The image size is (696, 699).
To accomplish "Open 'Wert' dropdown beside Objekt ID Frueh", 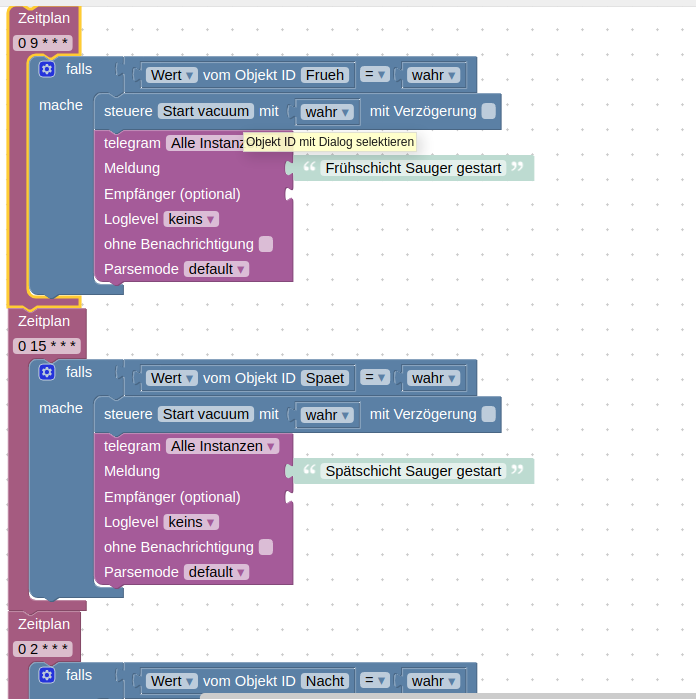I will pos(172,75).
